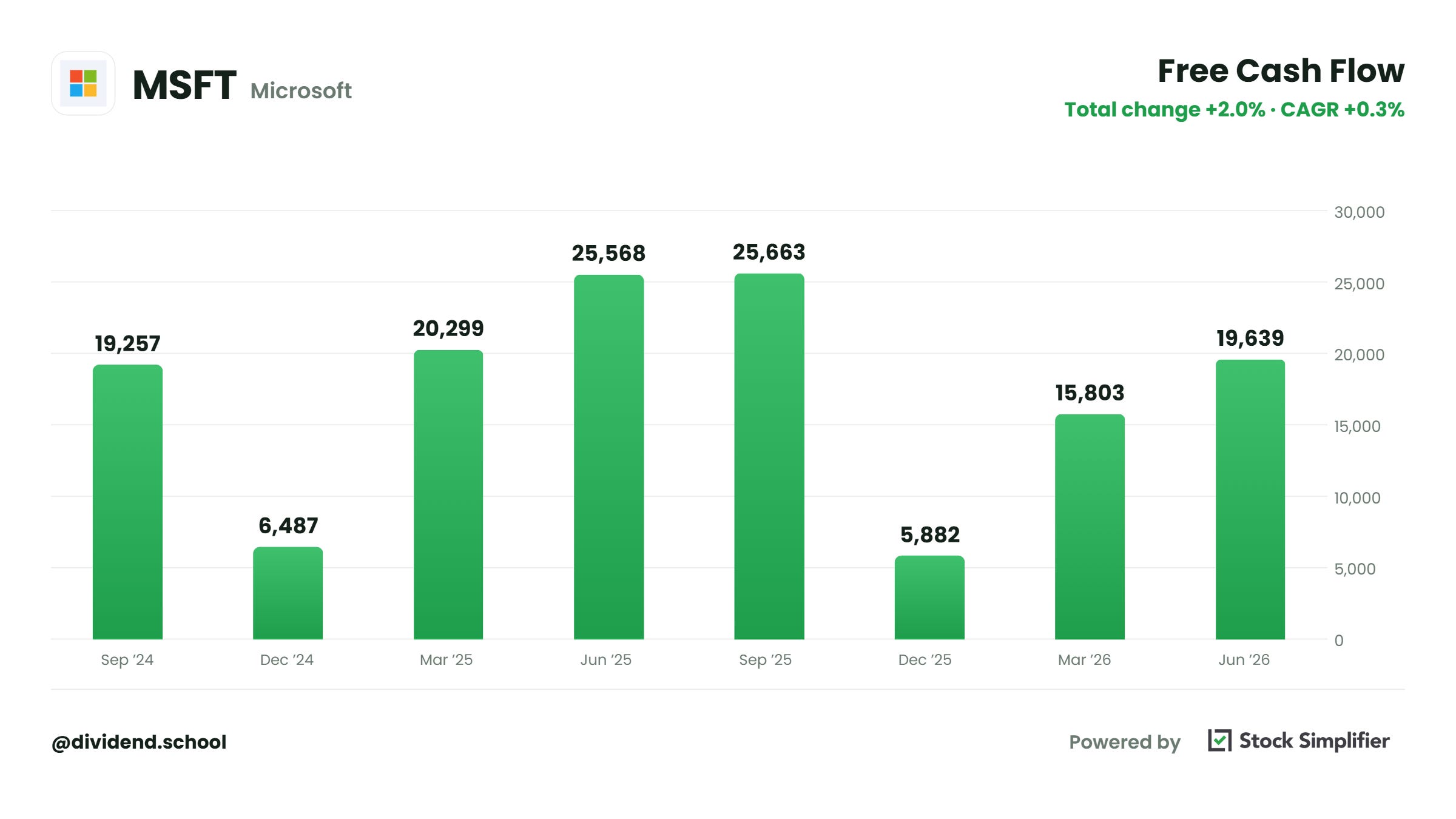Click the Mar '26 bar
Viewport: 1456px width, 819px height.
click(x=1090, y=527)
